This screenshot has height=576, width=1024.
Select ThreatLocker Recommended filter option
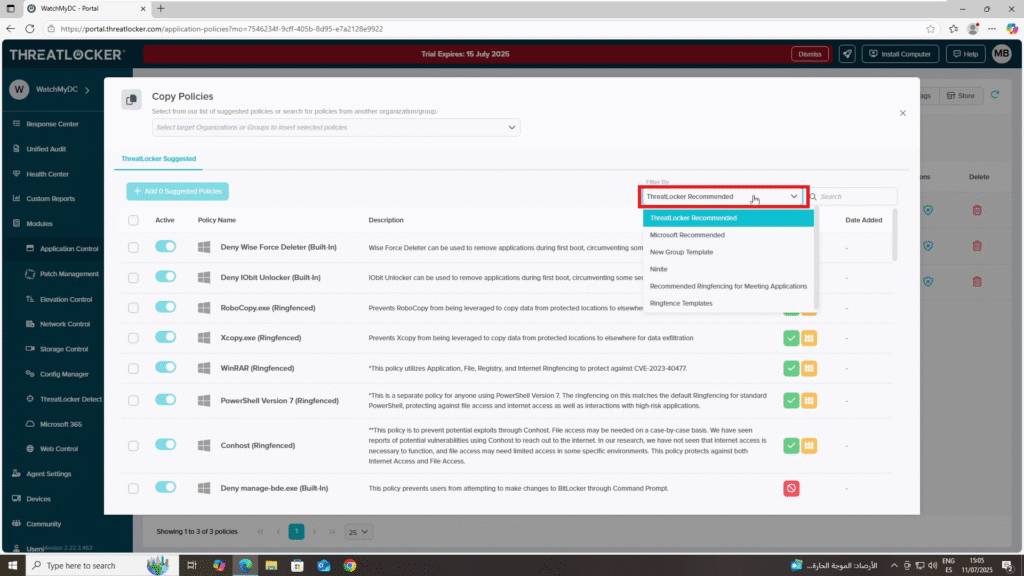click(x=728, y=218)
